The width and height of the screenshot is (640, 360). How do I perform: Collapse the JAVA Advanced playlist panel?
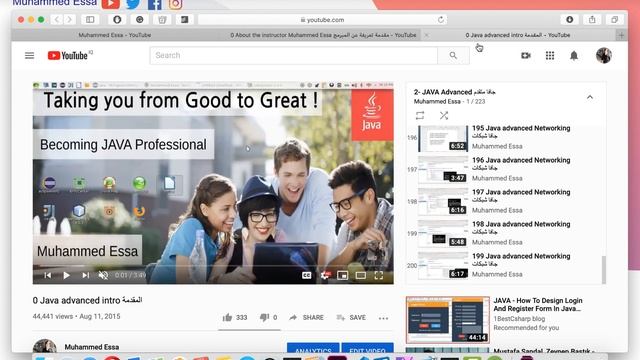(590, 97)
